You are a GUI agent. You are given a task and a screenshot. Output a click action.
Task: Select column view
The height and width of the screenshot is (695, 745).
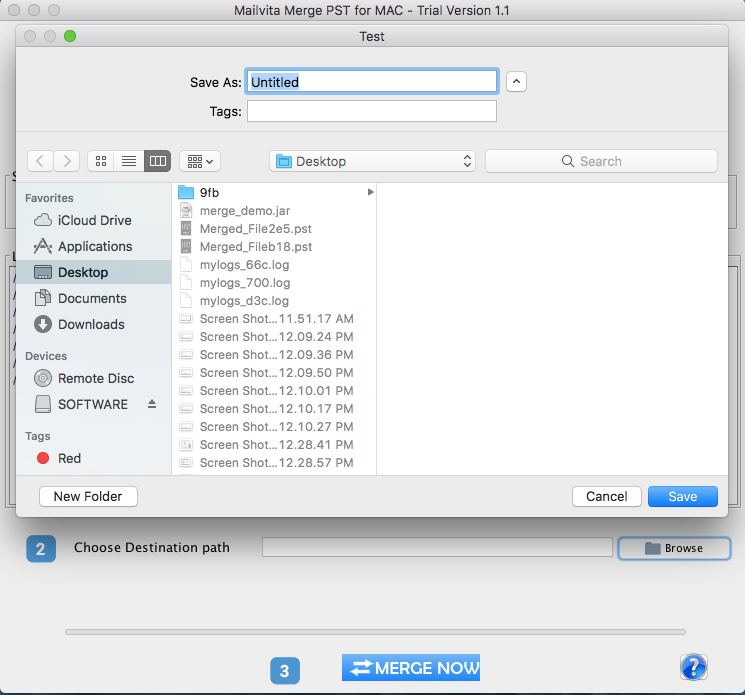[x=157, y=162]
